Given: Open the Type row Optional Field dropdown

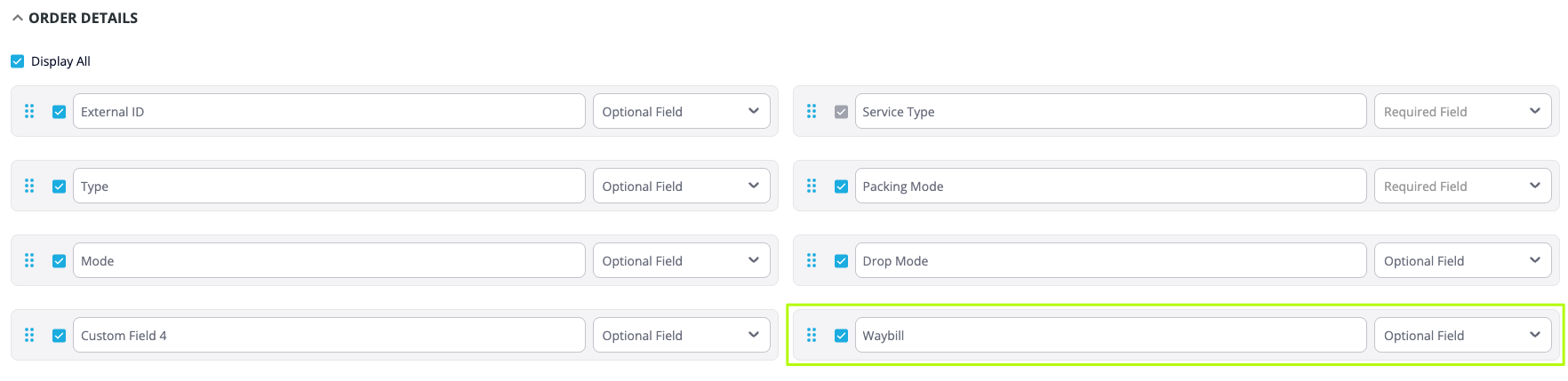Looking at the screenshot, I should tap(681, 187).
